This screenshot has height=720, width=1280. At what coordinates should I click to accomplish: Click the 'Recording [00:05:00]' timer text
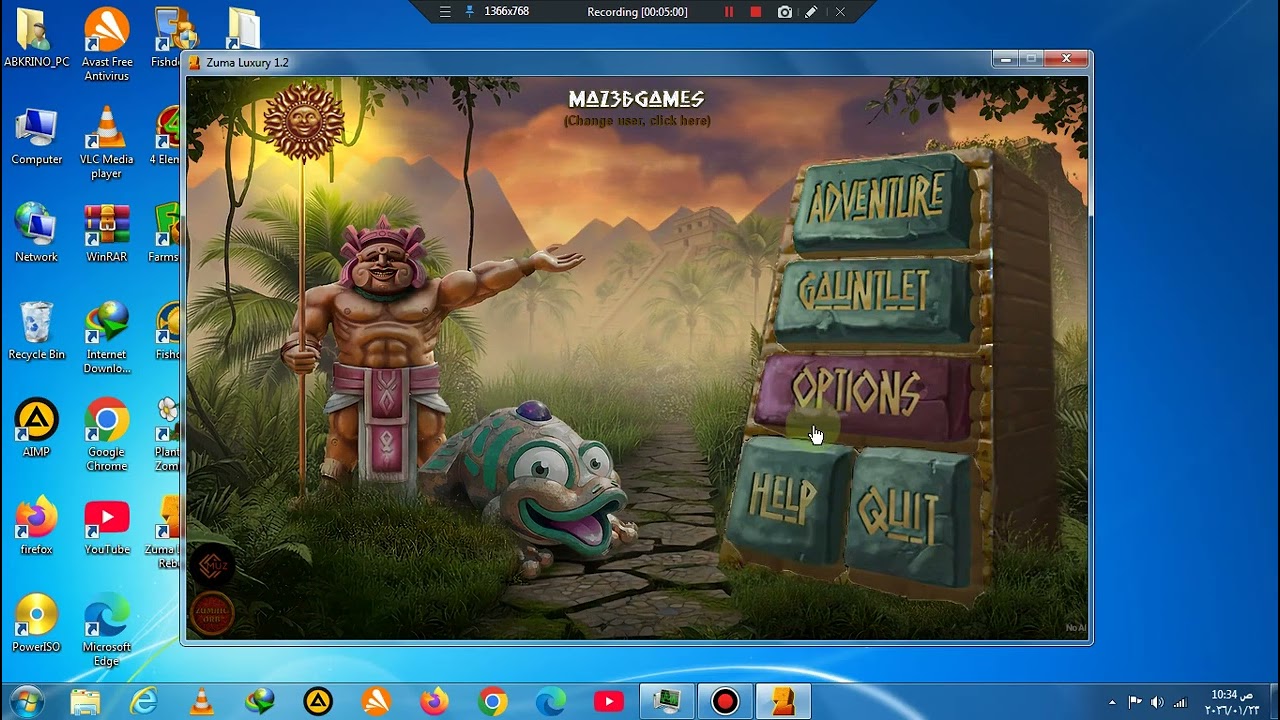637,12
